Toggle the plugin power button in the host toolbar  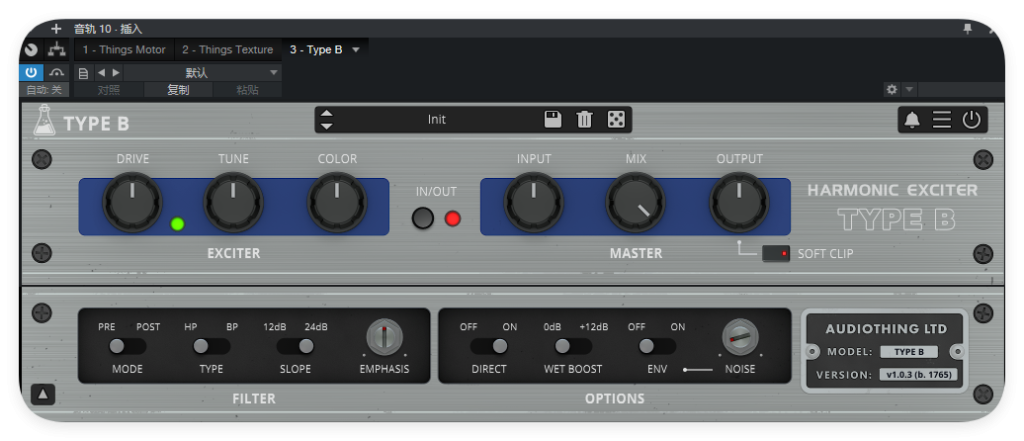pyautogui.click(x=31, y=73)
